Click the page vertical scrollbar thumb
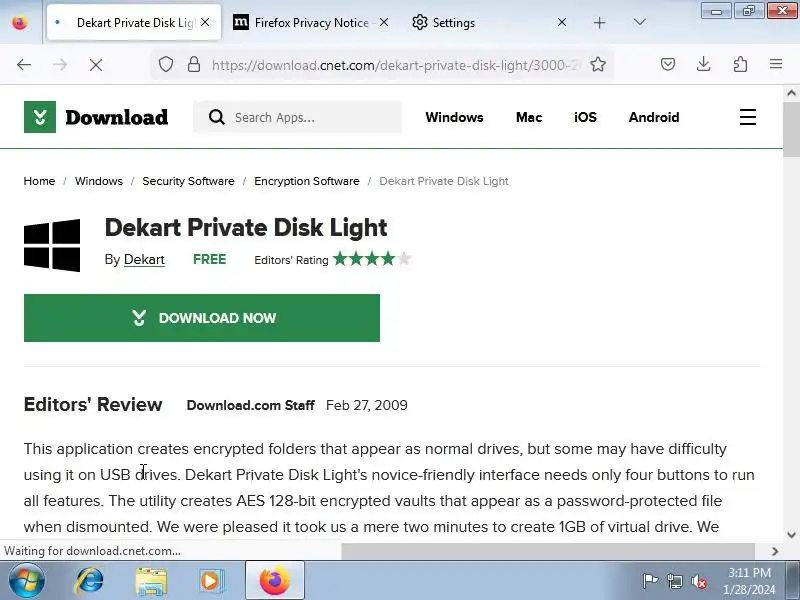Viewport: 800px width, 600px height. [791, 130]
